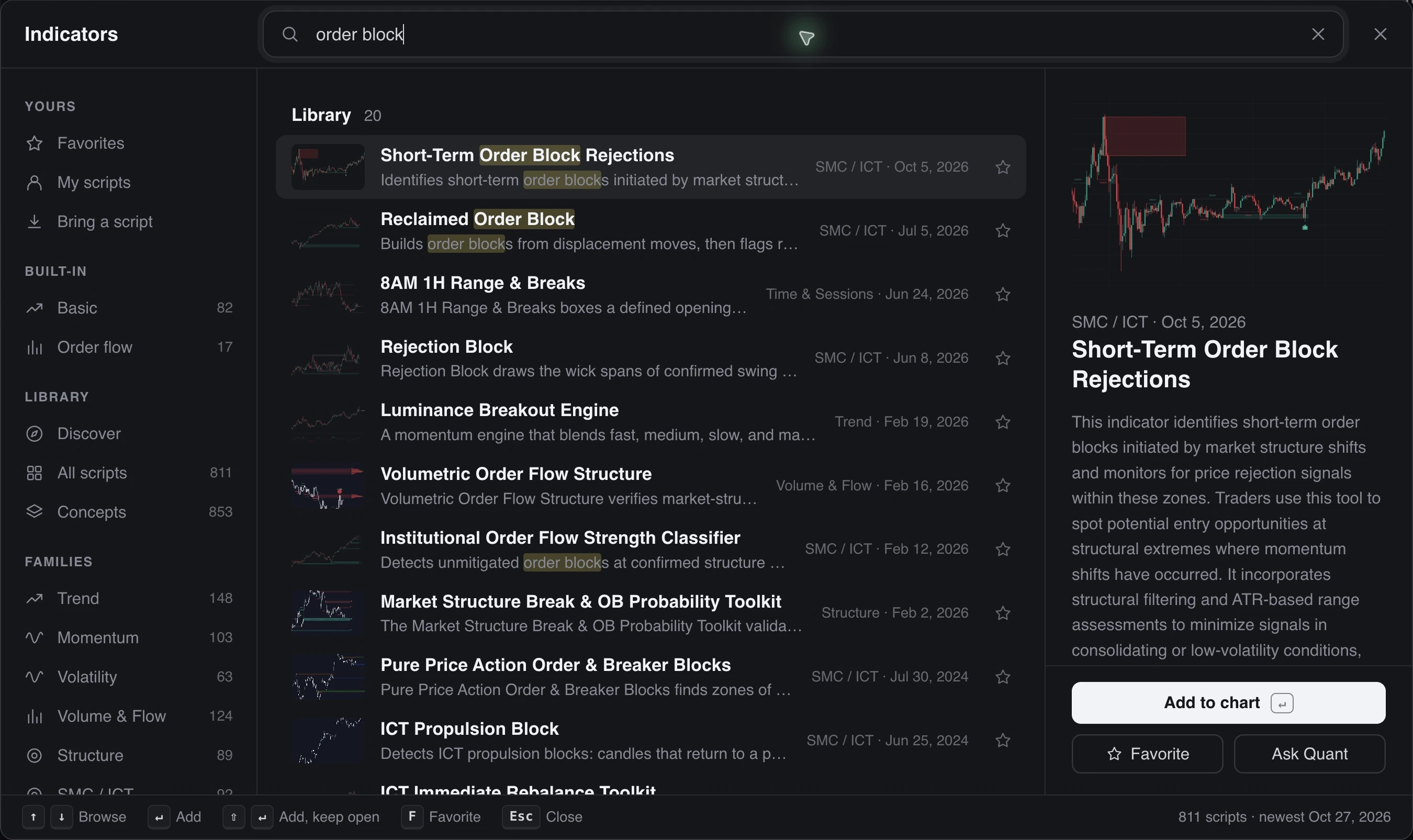The image size is (1413, 840).
Task: Go to Discover in Library
Action: 129,433
